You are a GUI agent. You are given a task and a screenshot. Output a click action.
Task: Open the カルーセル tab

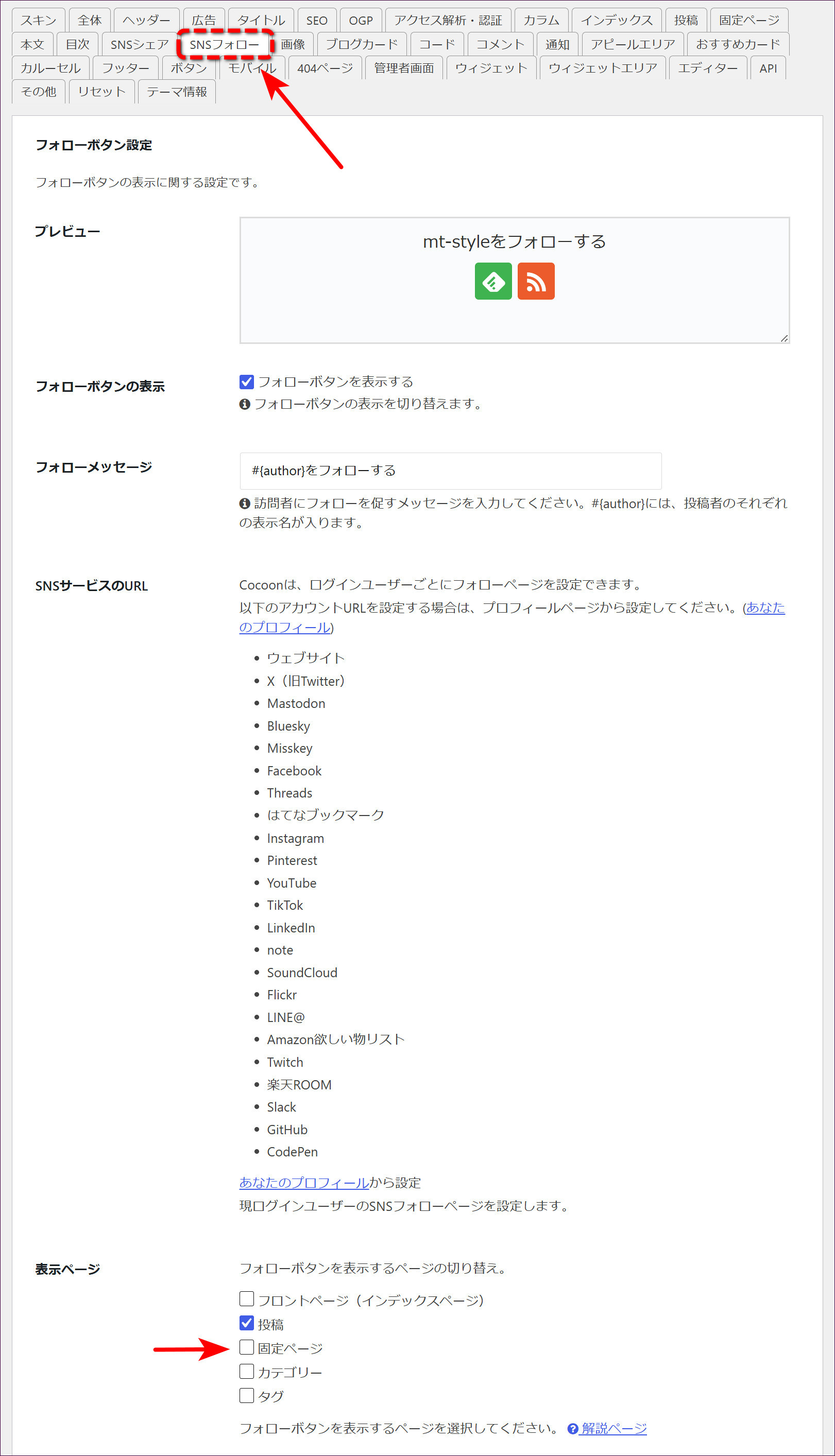(50, 68)
